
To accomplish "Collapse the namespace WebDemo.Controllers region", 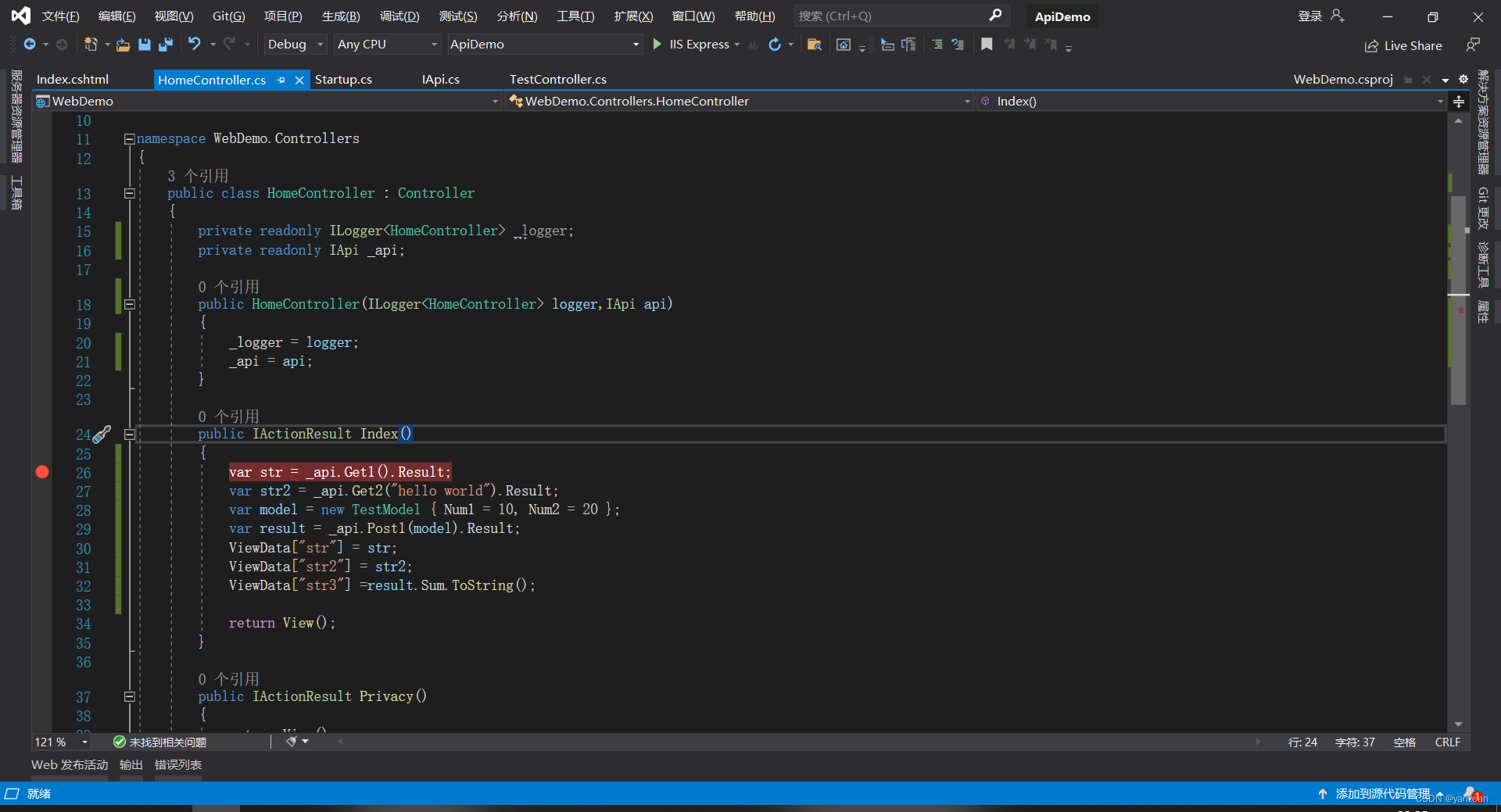I will tap(130, 139).
